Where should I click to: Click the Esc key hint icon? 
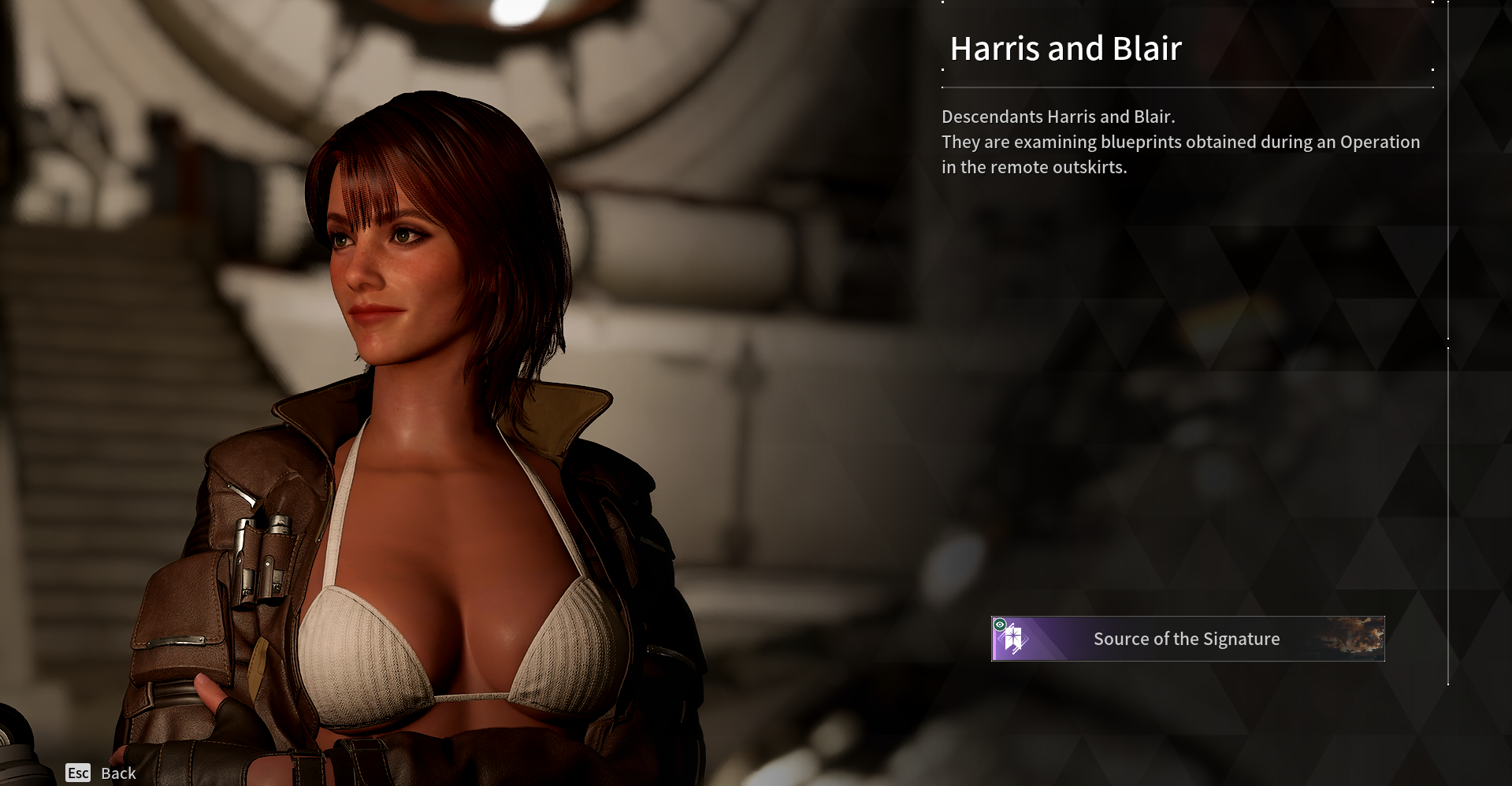[78, 773]
